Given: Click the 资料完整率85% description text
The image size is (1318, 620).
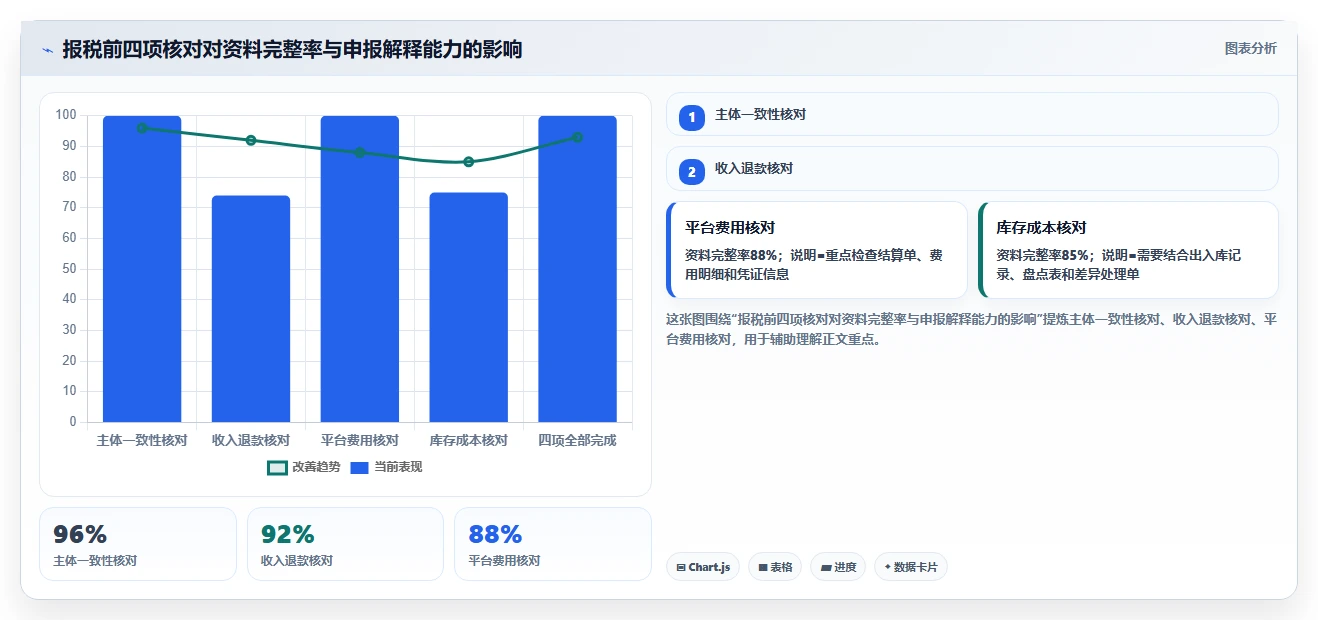Looking at the screenshot, I should (1119, 265).
